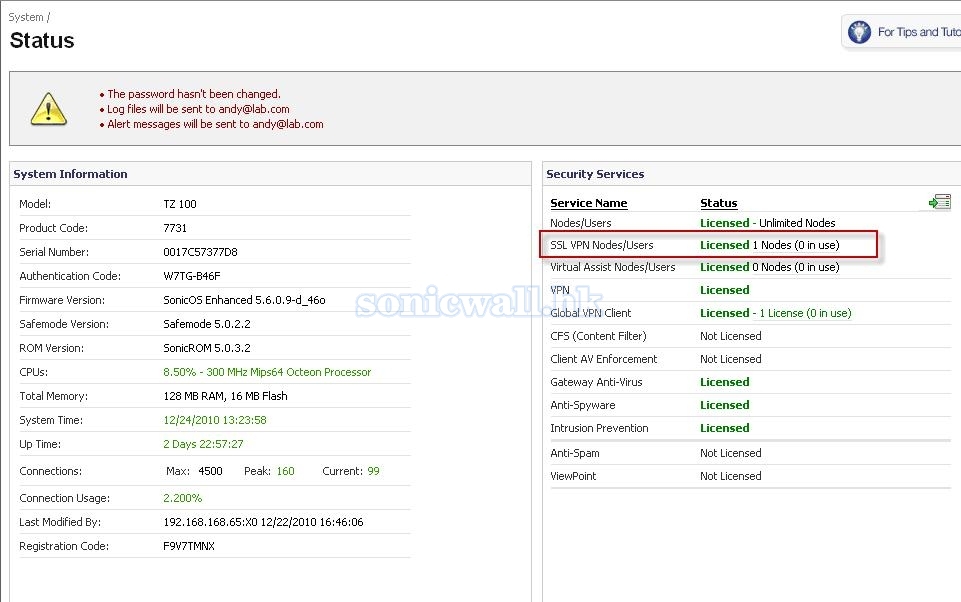Click the System Information panel heading
Image resolution: width=961 pixels, height=602 pixels.
[70, 174]
